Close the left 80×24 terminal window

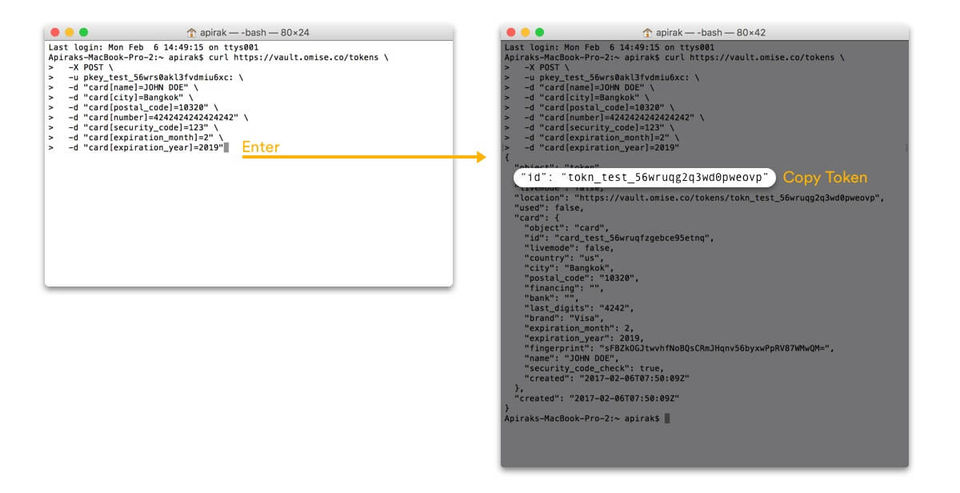pos(55,32)
